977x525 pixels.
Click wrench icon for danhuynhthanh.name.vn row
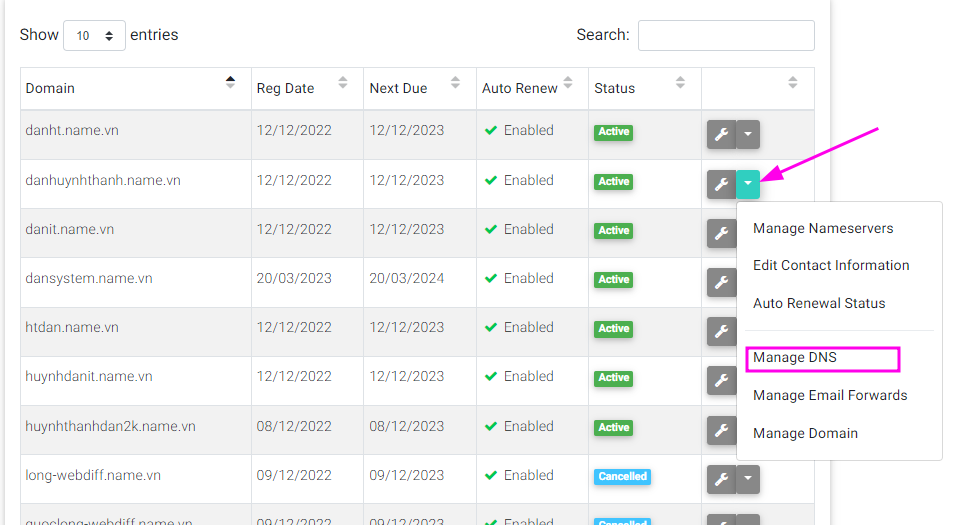pos(721,184)
